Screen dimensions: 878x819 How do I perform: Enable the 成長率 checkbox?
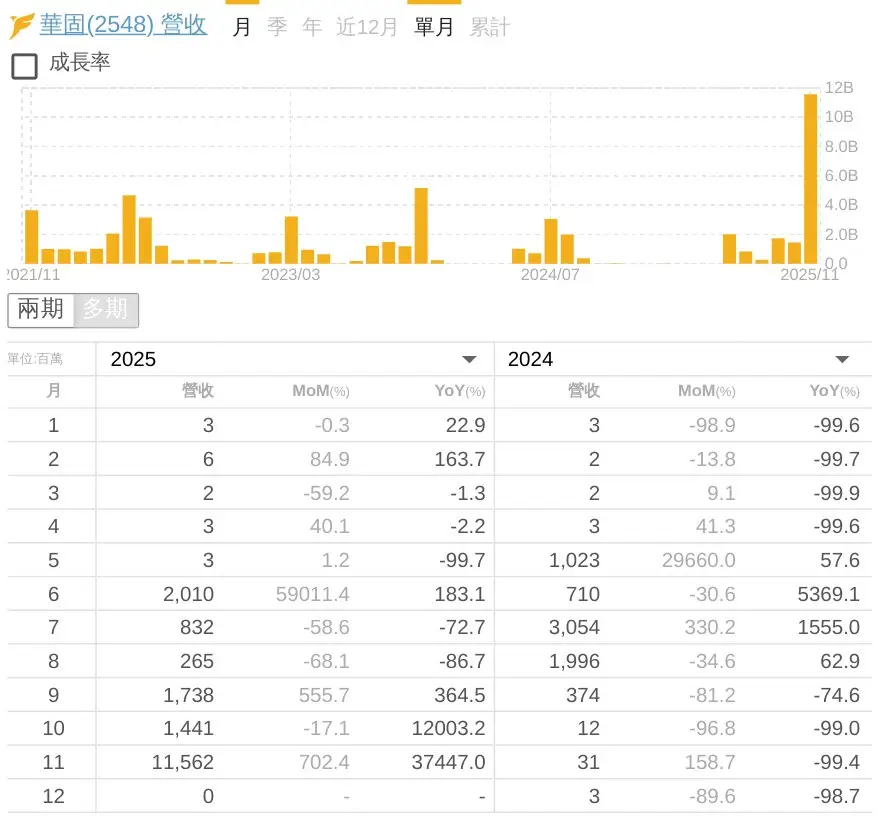pos(24,66)
